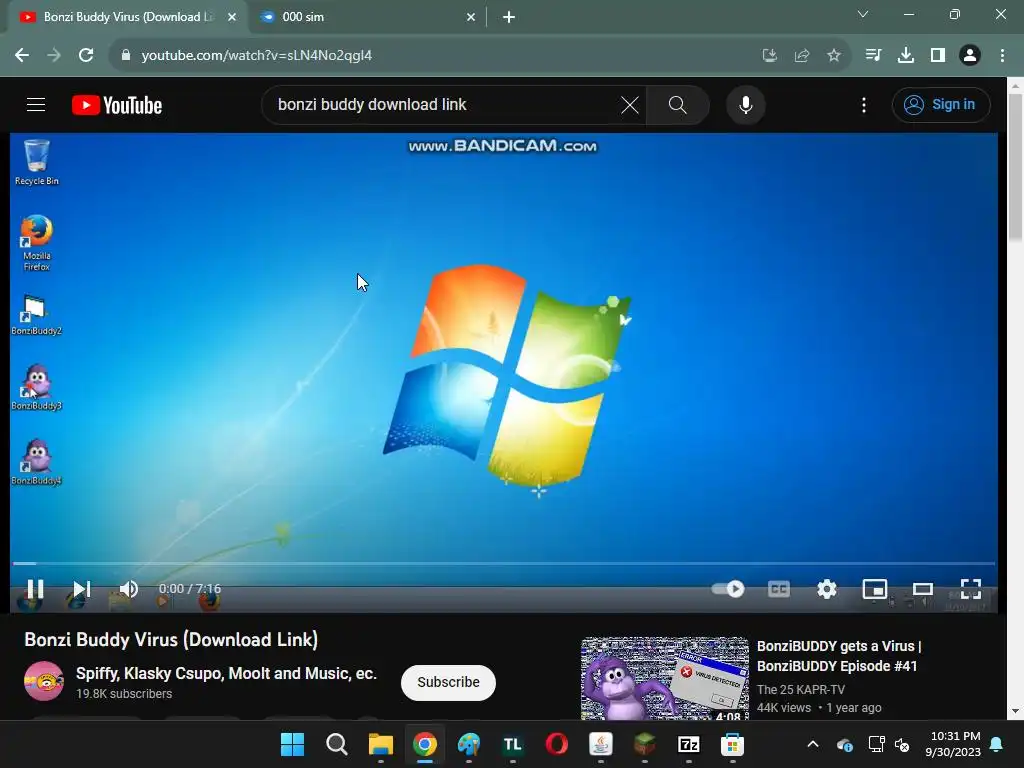
Task: Enable theater mode view
Action: coord(923,589)
